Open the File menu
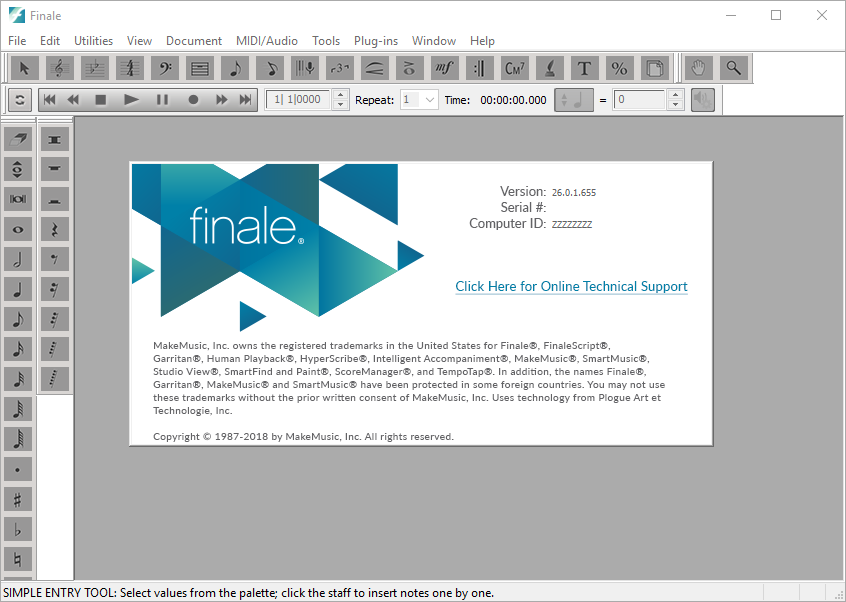 [17, 41]
